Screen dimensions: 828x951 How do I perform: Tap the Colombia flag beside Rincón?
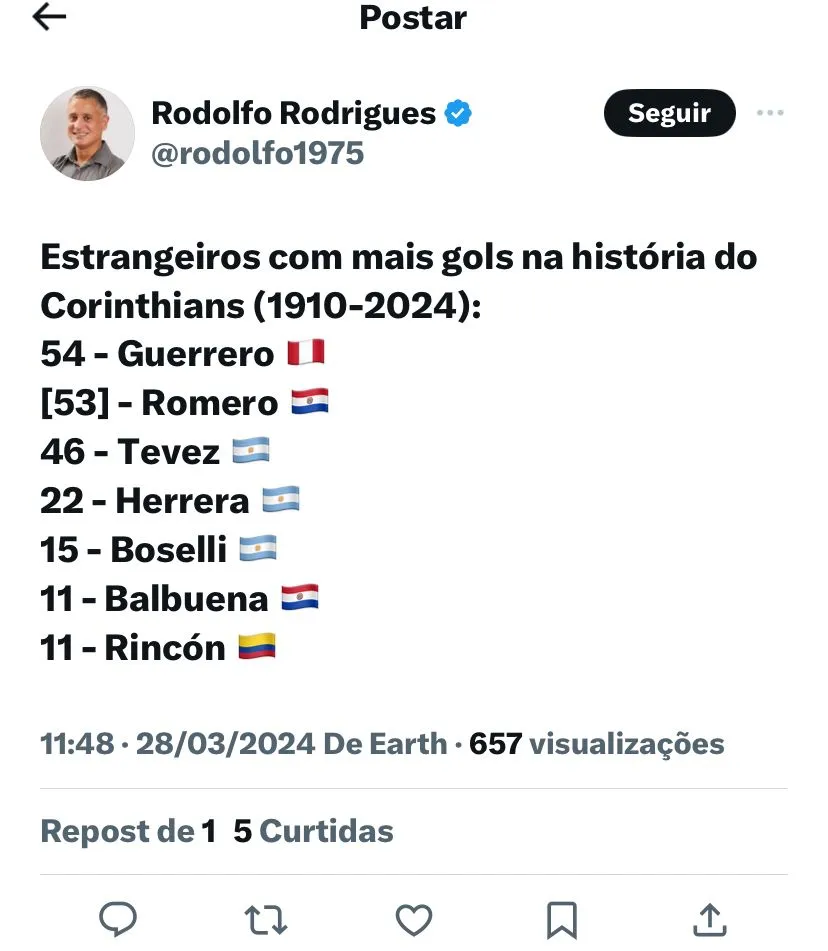point(257,647)
